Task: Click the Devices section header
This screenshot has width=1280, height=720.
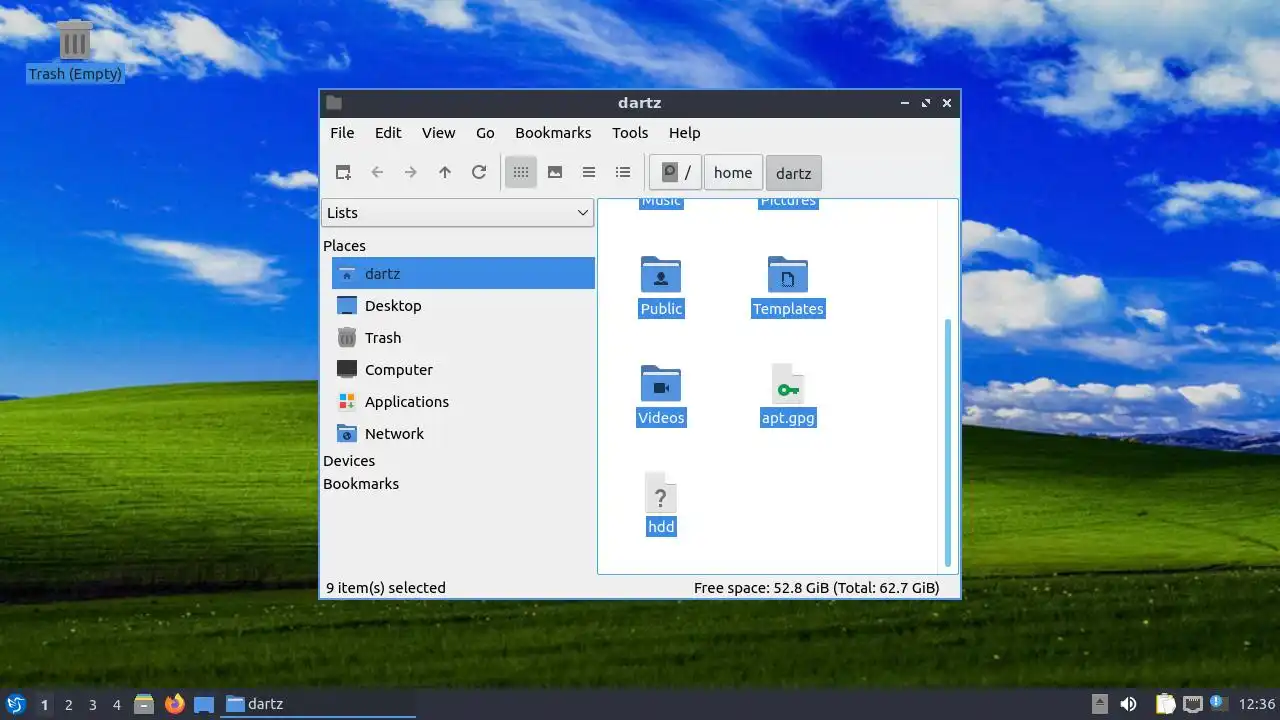Action: point(349,460)
